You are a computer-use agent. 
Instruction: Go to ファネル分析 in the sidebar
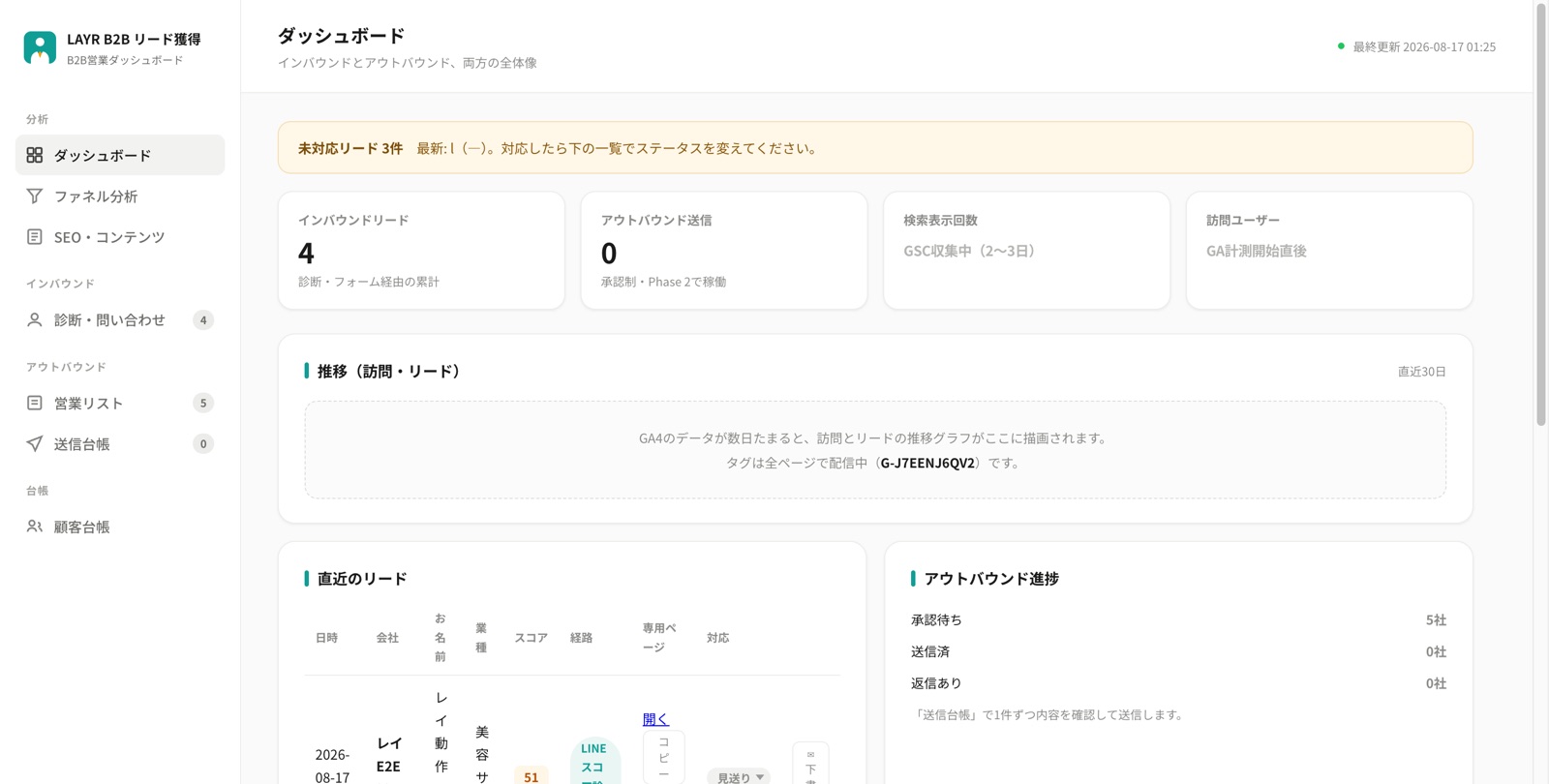pos(120,196)
